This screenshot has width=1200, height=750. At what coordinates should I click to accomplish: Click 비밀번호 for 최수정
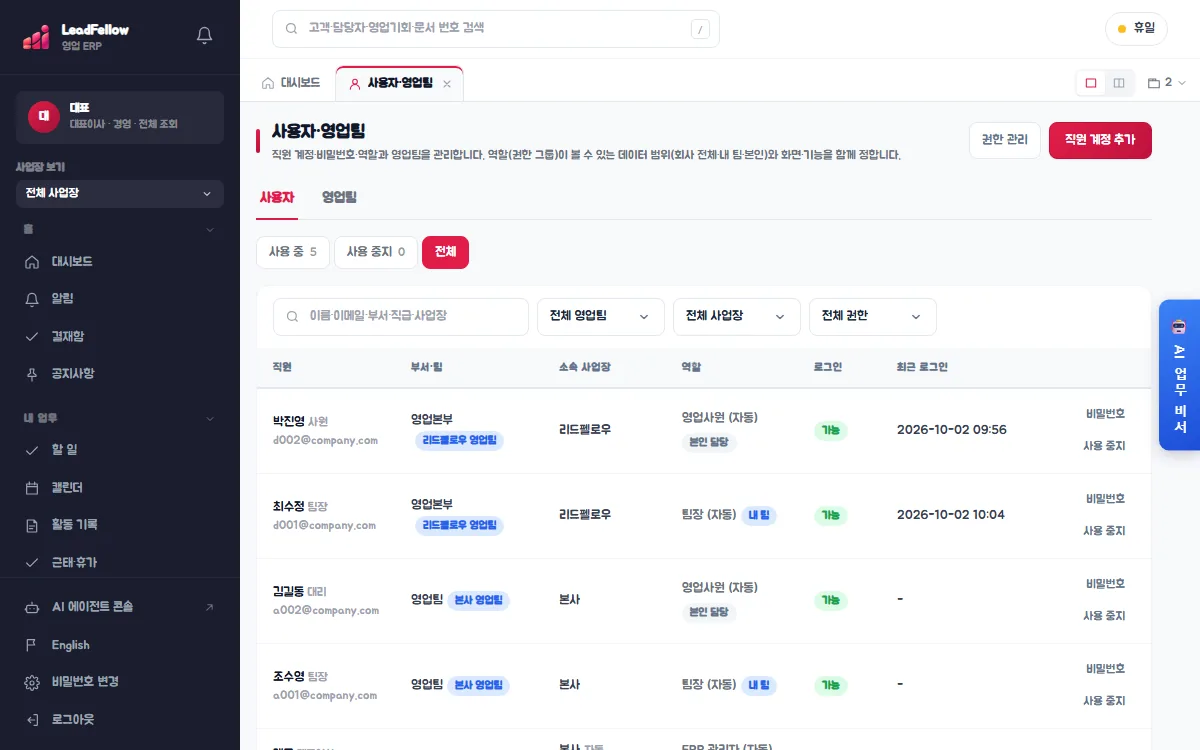click(x=1105, y=498)
